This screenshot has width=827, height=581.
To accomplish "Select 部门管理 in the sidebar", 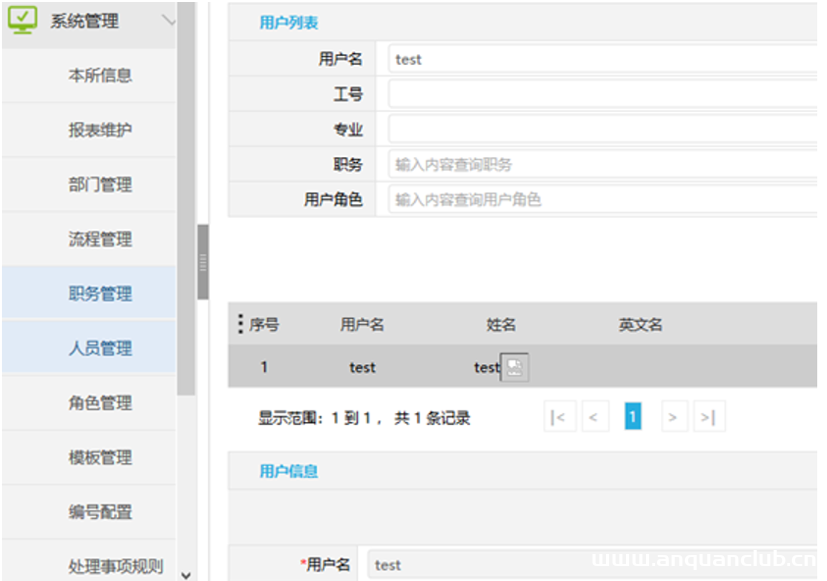I will click(x=100, y=185).
